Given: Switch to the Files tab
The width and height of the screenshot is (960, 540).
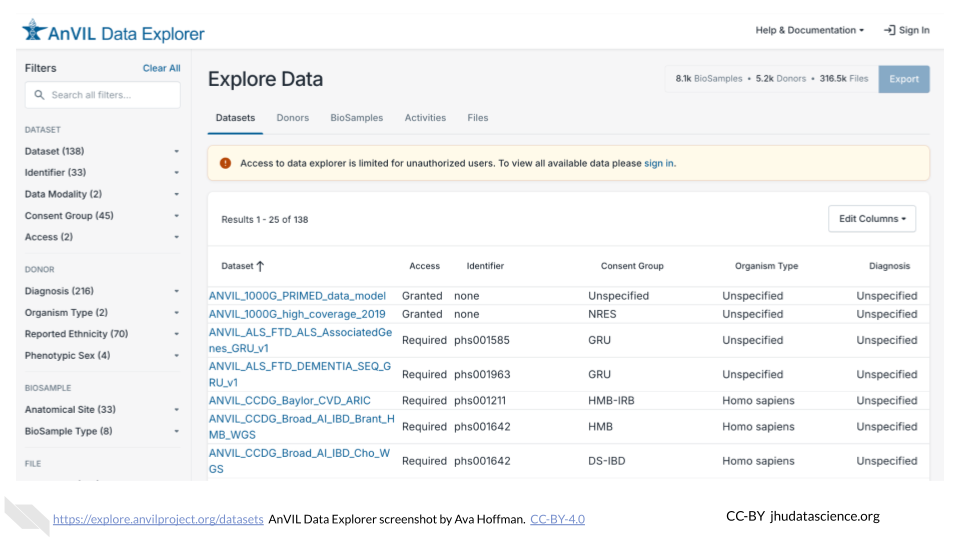Looking at the screenshot, I should [478, 118].
